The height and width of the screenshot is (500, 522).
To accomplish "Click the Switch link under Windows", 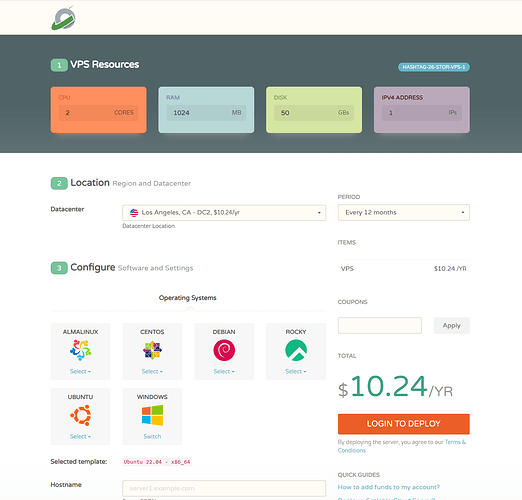I will (152, 436).
